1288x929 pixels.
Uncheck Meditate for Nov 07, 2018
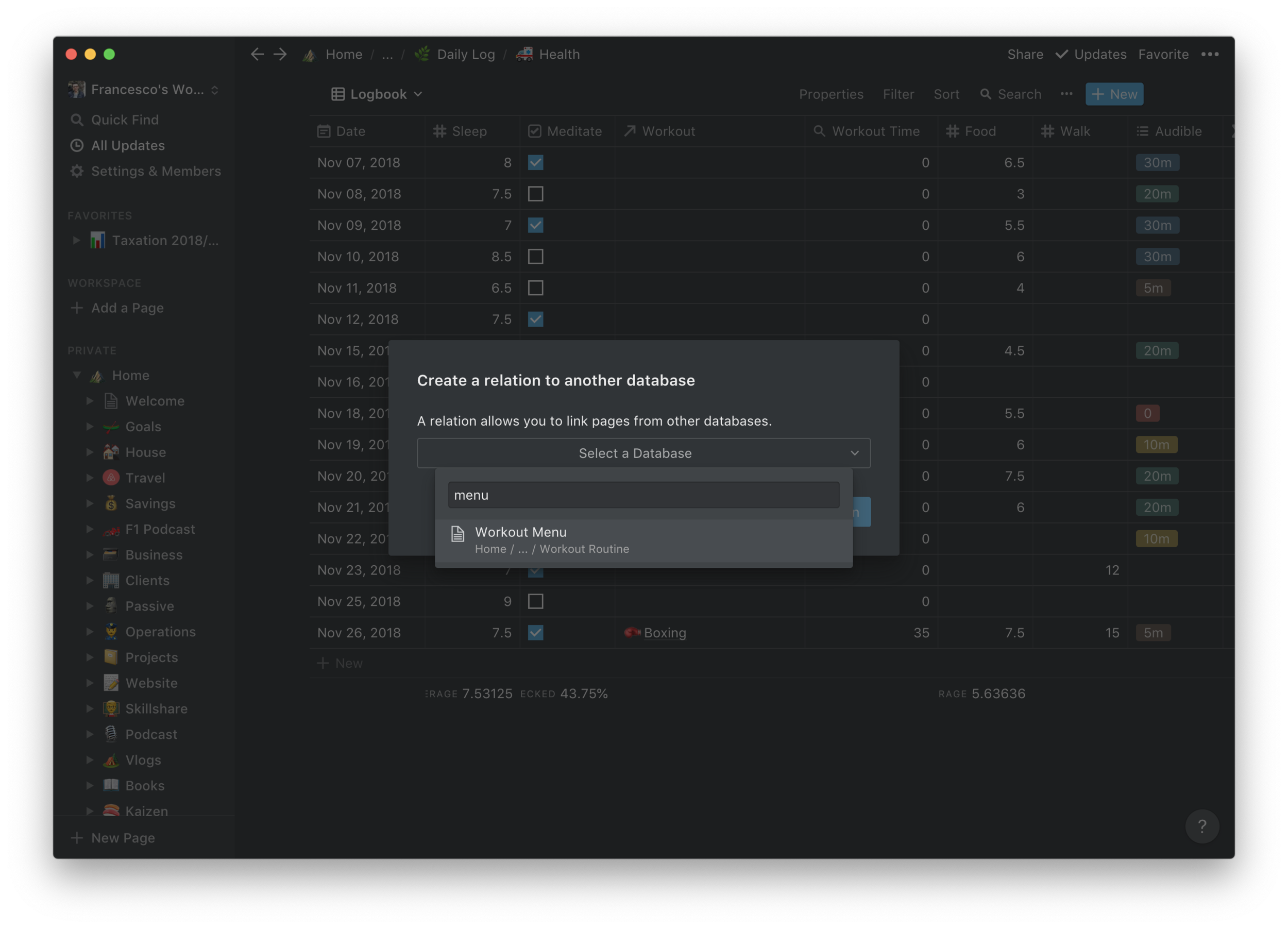click(535, 162)
